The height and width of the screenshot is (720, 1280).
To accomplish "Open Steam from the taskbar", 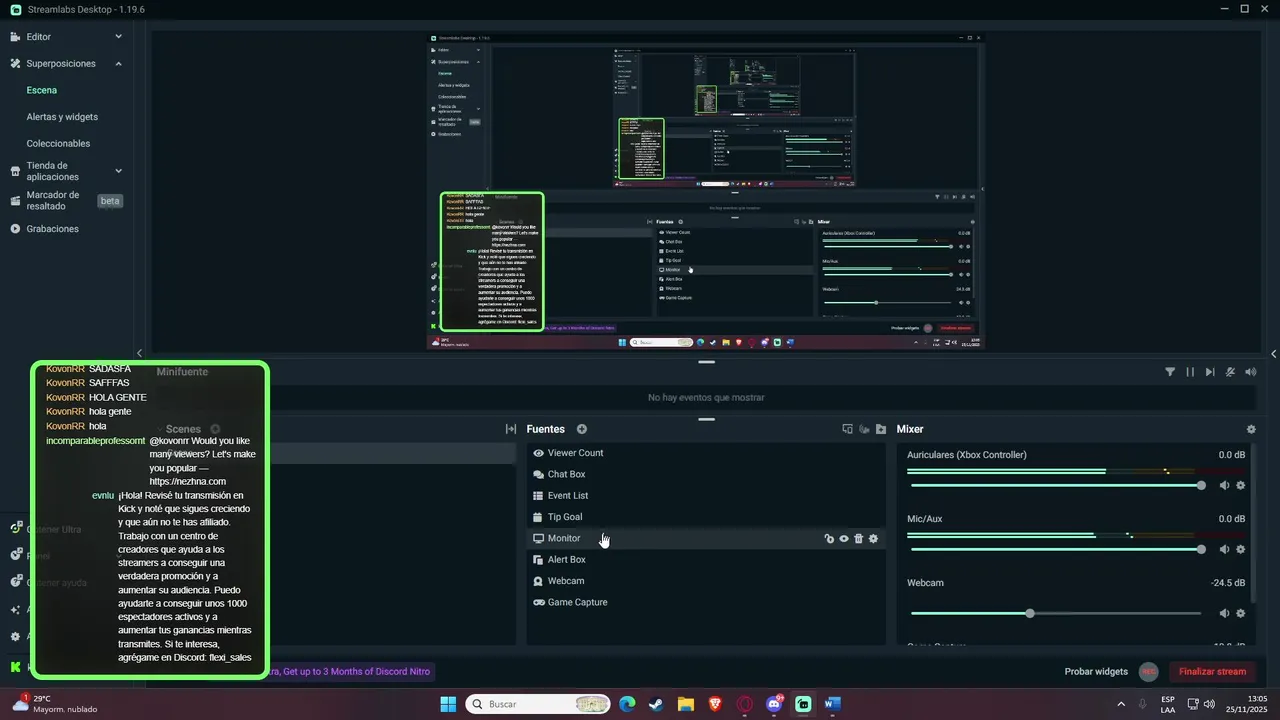I will coord(656,704).
